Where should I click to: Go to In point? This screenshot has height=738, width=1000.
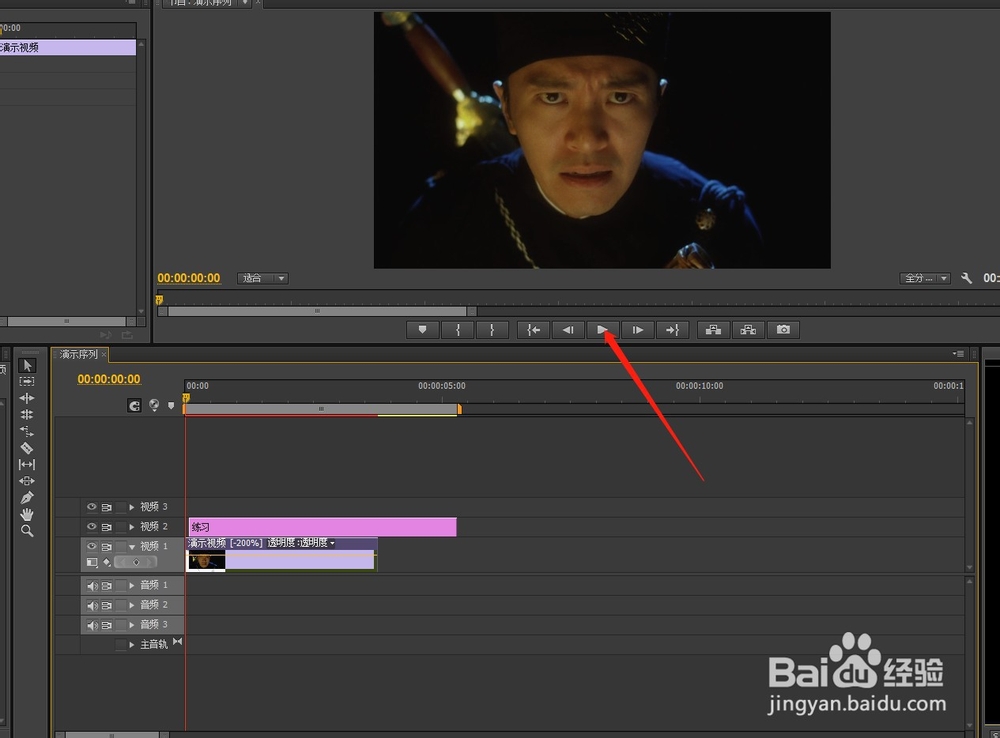[x=533, y=330]
